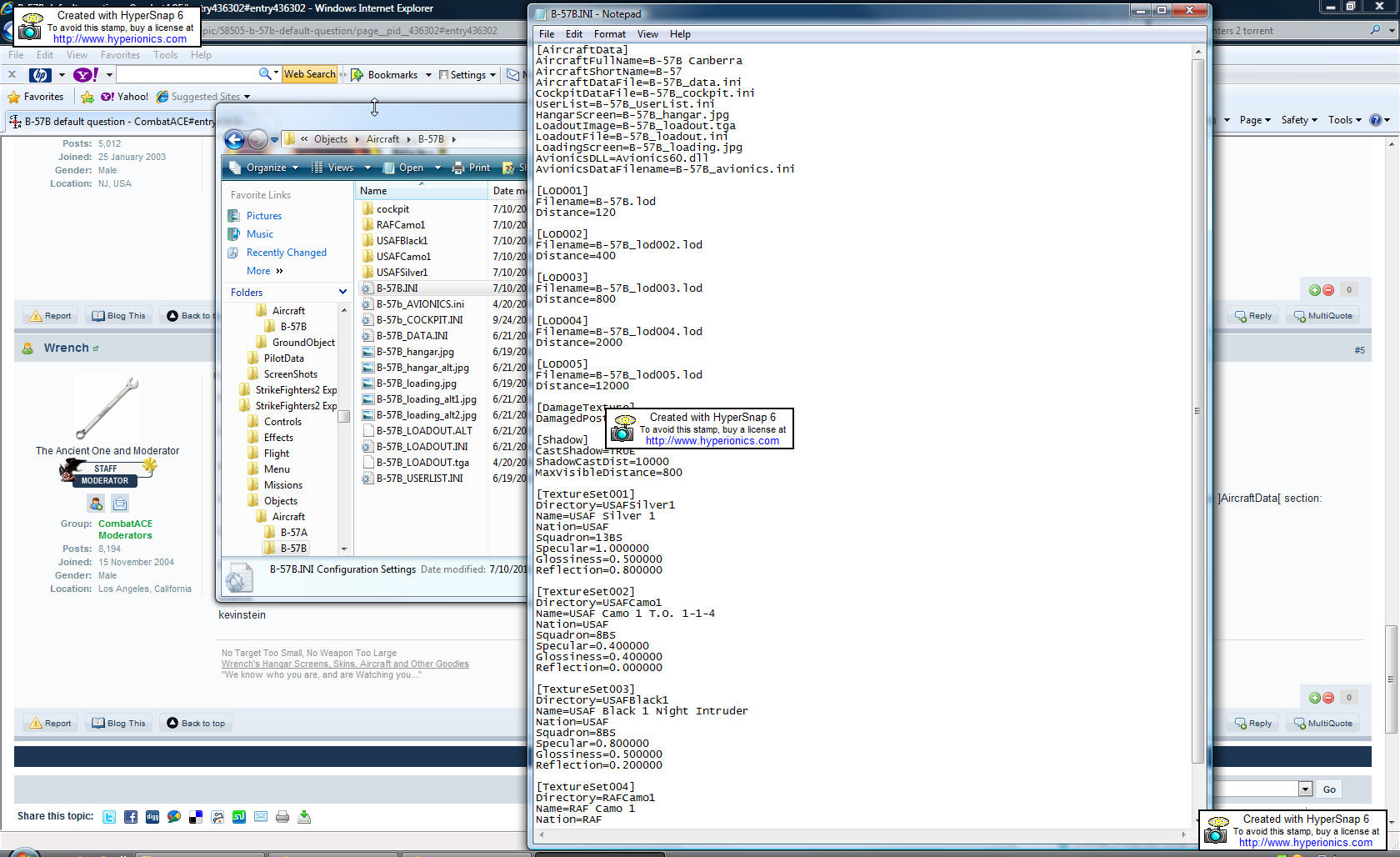Share topic via the Digg icon
Viewport: 1400px width, 857px height.
click(152, 817)
